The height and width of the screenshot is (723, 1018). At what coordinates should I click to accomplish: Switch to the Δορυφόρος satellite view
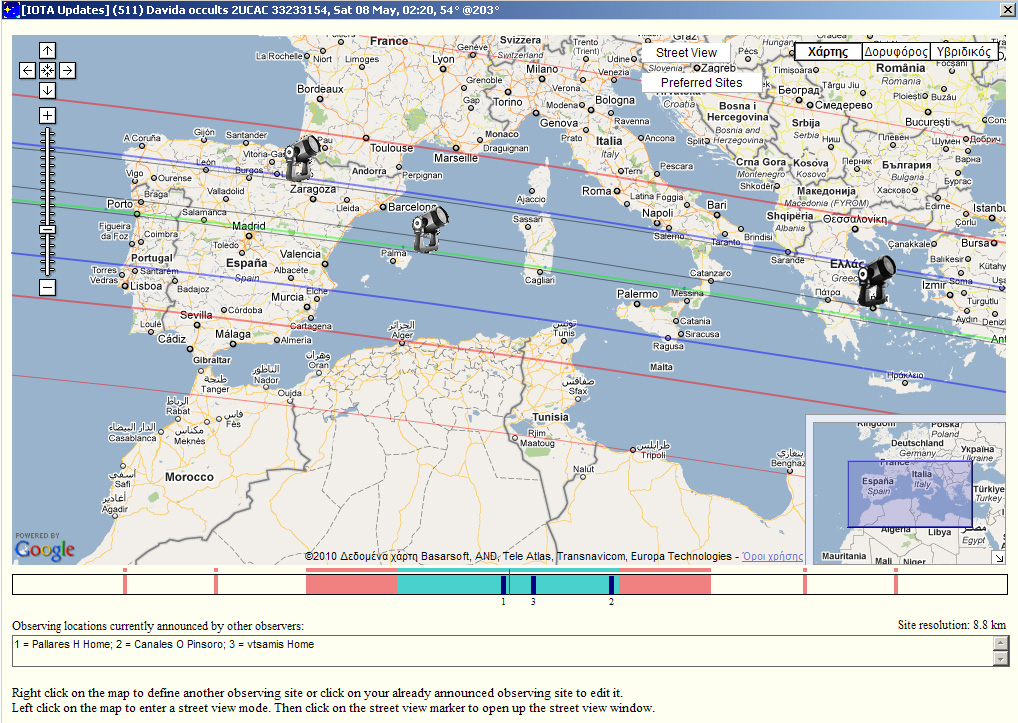coord(895,52)
